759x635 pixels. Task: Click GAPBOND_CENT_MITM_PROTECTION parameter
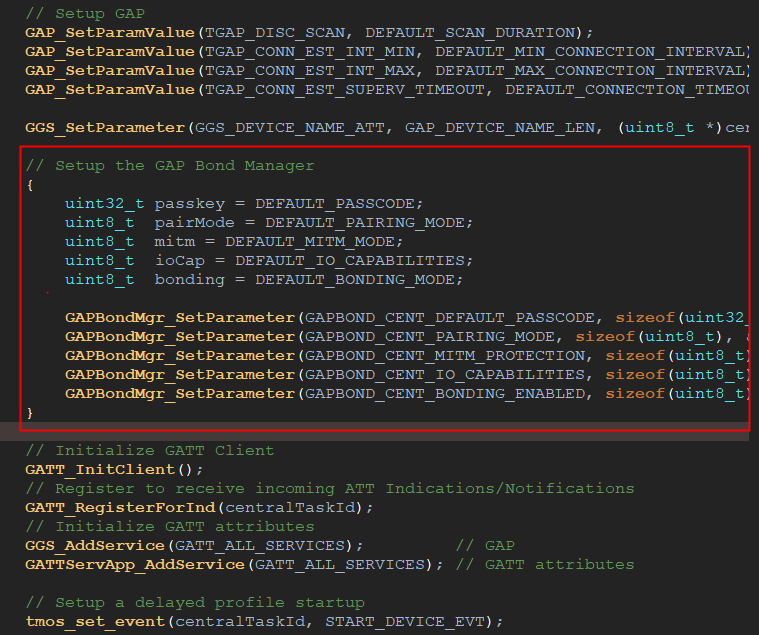[445, 355]
